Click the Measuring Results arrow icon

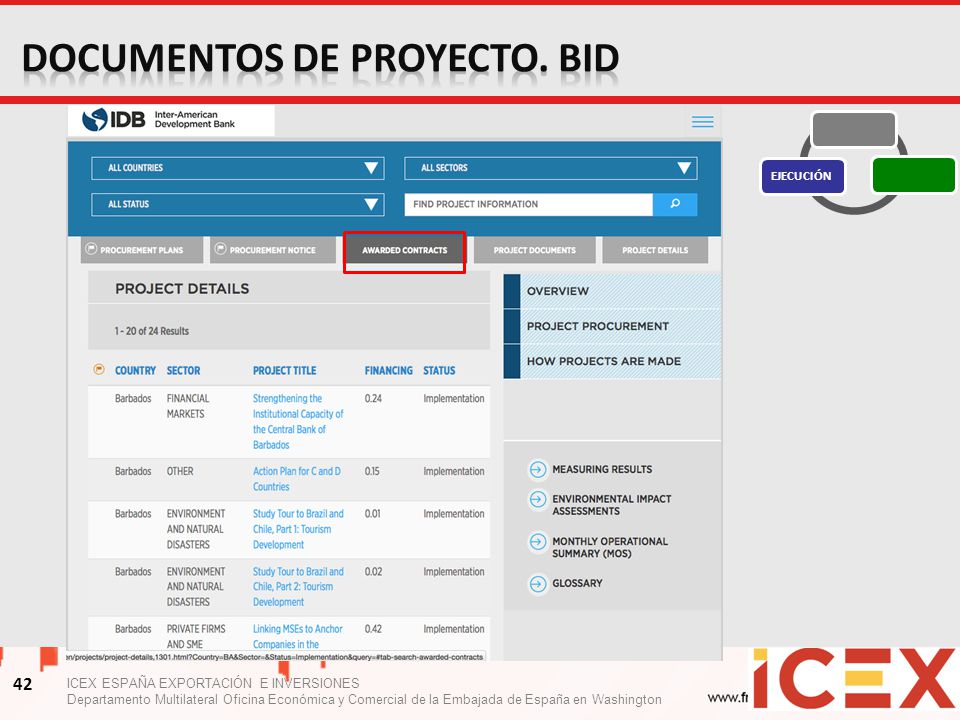pyautogui.click(x=538, y=470)
